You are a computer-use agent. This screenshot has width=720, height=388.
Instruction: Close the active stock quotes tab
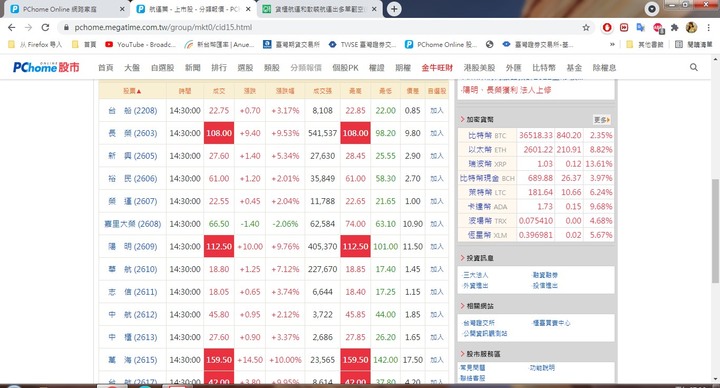point(248,9)
